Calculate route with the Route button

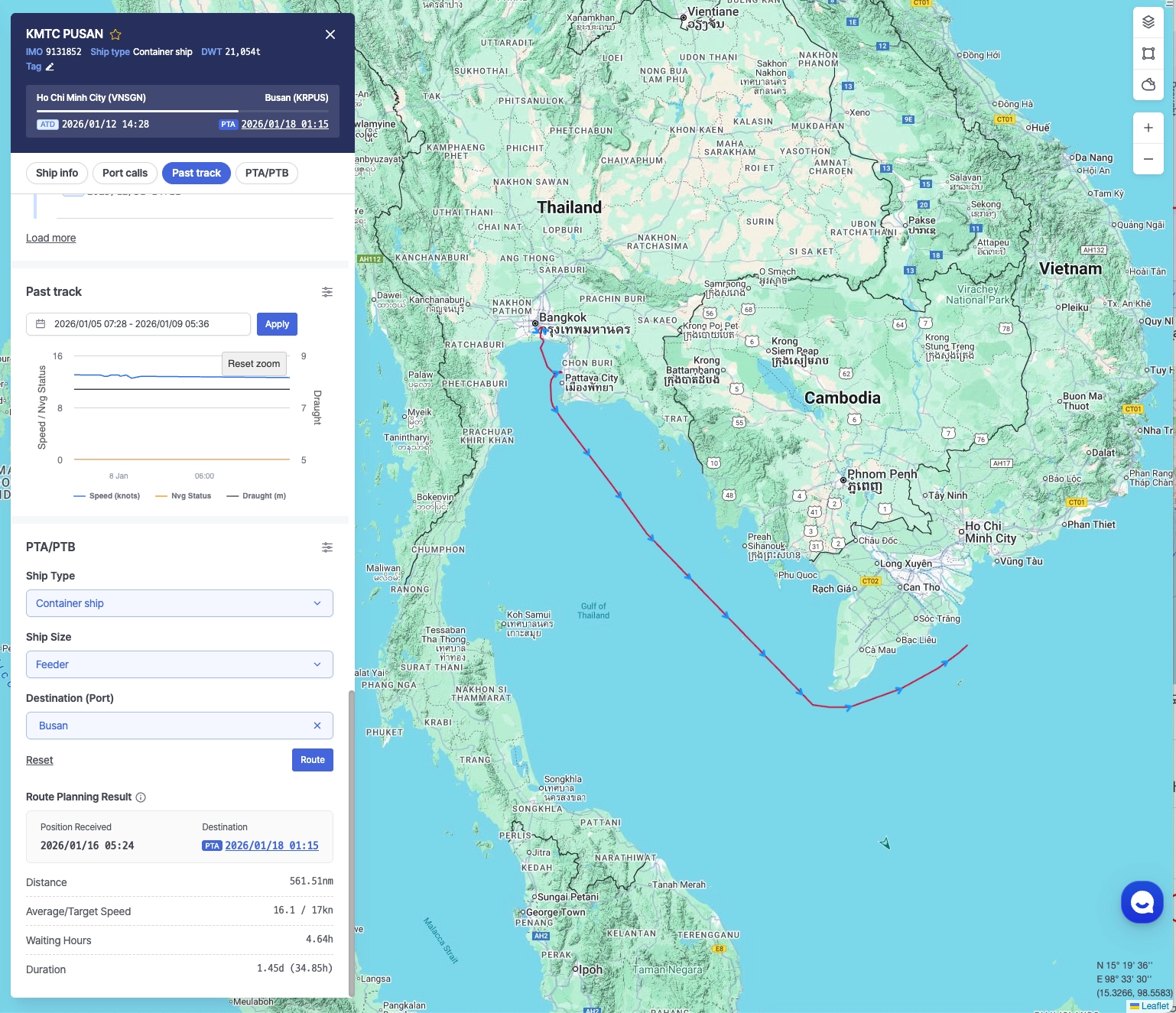(313, 760)
